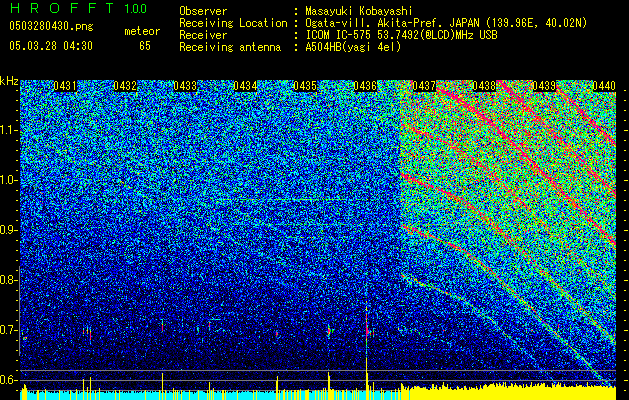
Task: Click time marker 0438
Action: point(484,86)
